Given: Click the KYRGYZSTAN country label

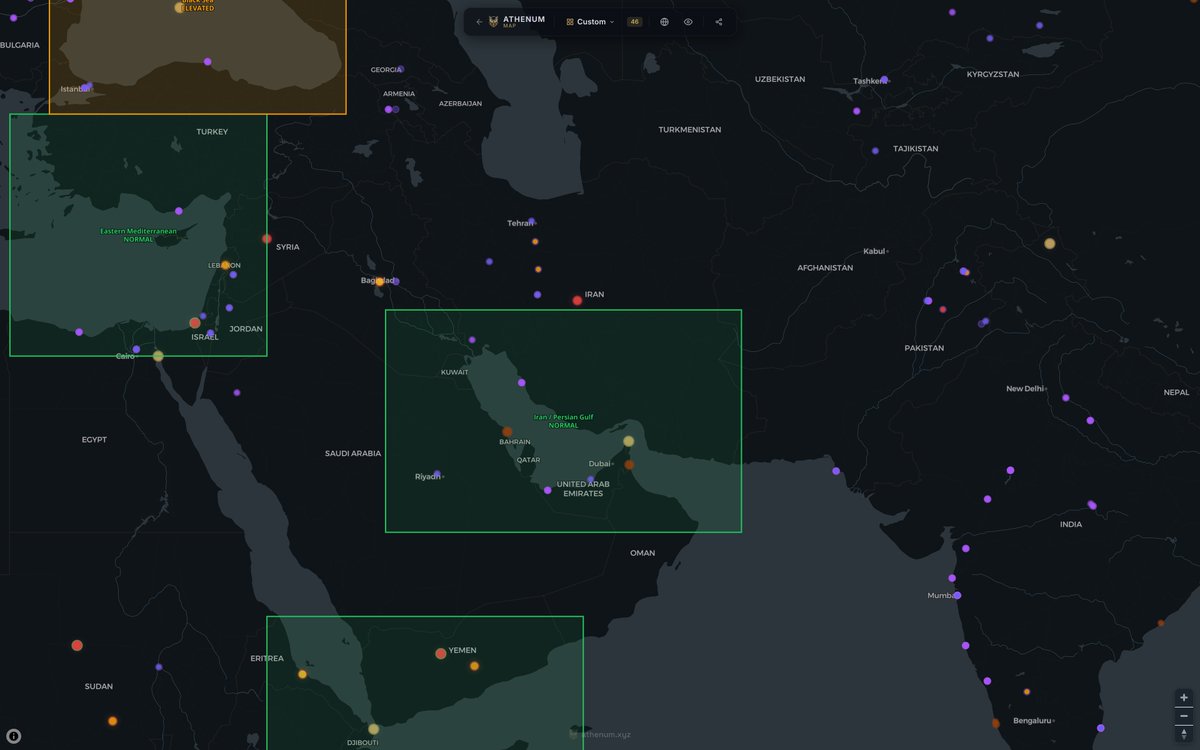Looking at the screenshot, I should (993, 74).
